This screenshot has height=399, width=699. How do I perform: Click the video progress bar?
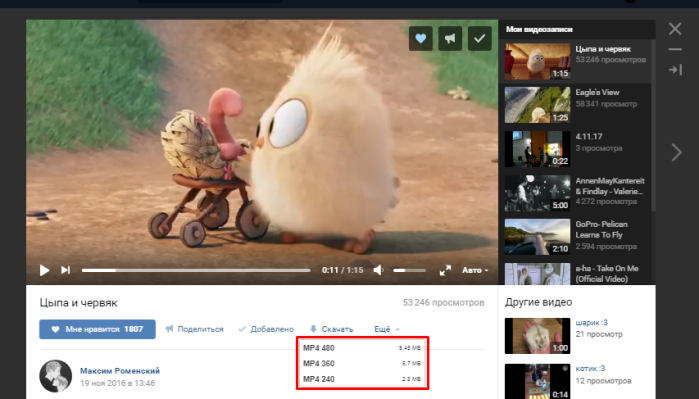point(196,270)
